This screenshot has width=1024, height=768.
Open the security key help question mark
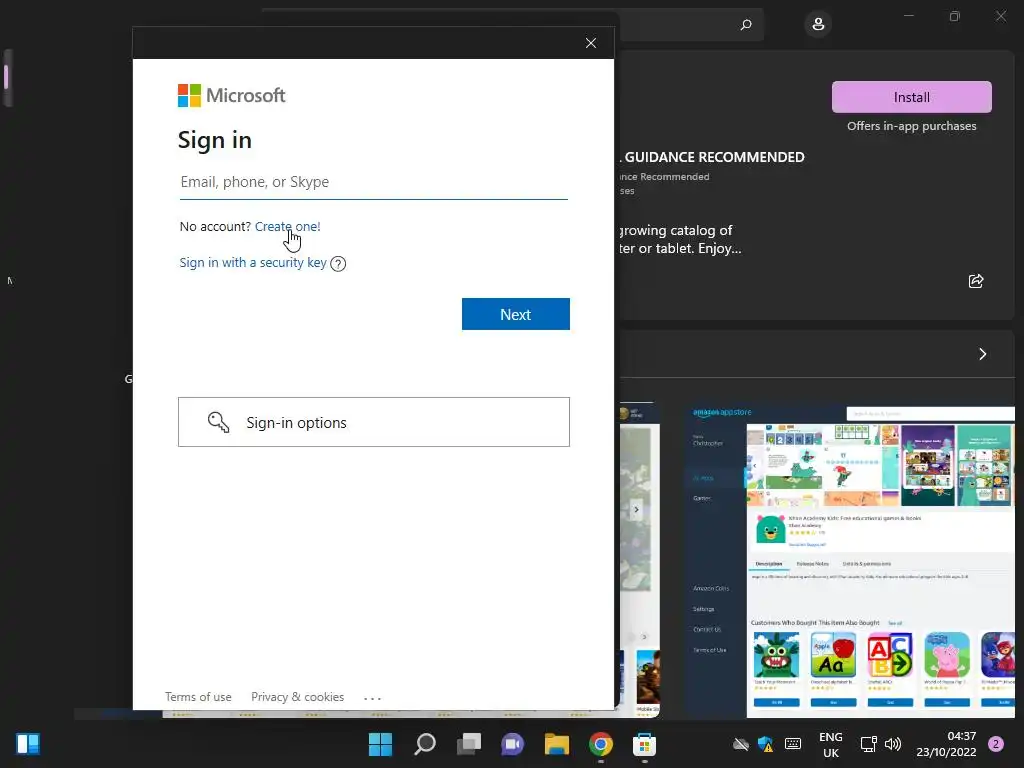[338, 264]
